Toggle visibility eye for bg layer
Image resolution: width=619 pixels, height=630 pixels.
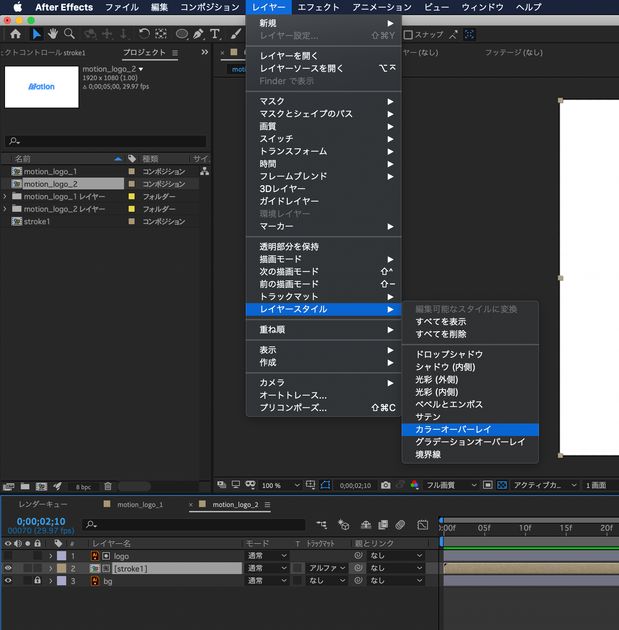tap(8, 581)
